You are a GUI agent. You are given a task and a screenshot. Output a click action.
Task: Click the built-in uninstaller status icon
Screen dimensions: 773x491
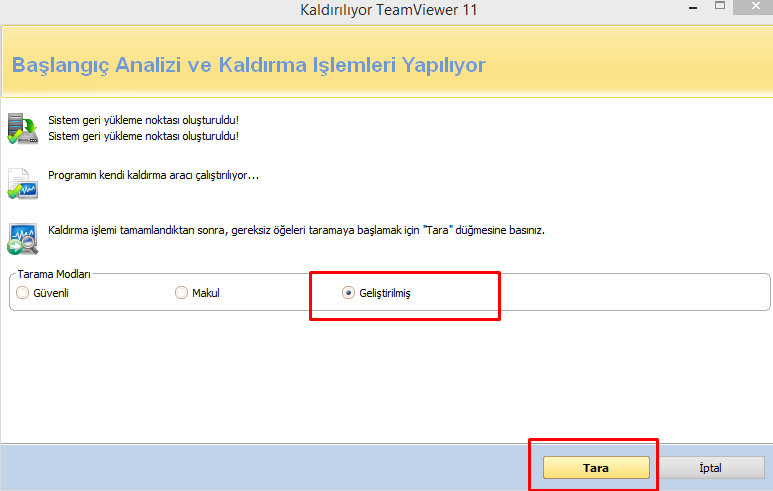[x=23, y=184]
